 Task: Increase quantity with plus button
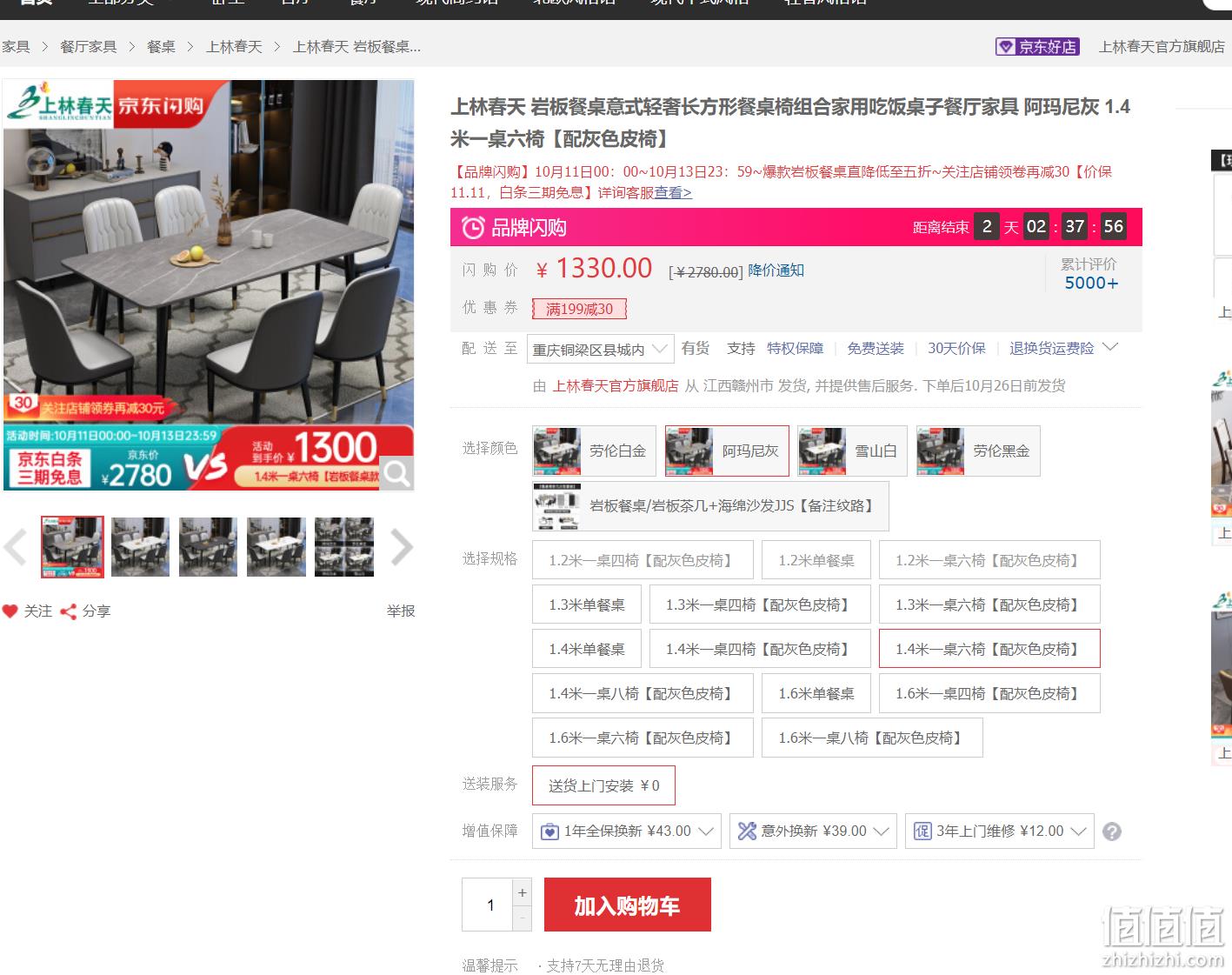(x=523, y=892)
